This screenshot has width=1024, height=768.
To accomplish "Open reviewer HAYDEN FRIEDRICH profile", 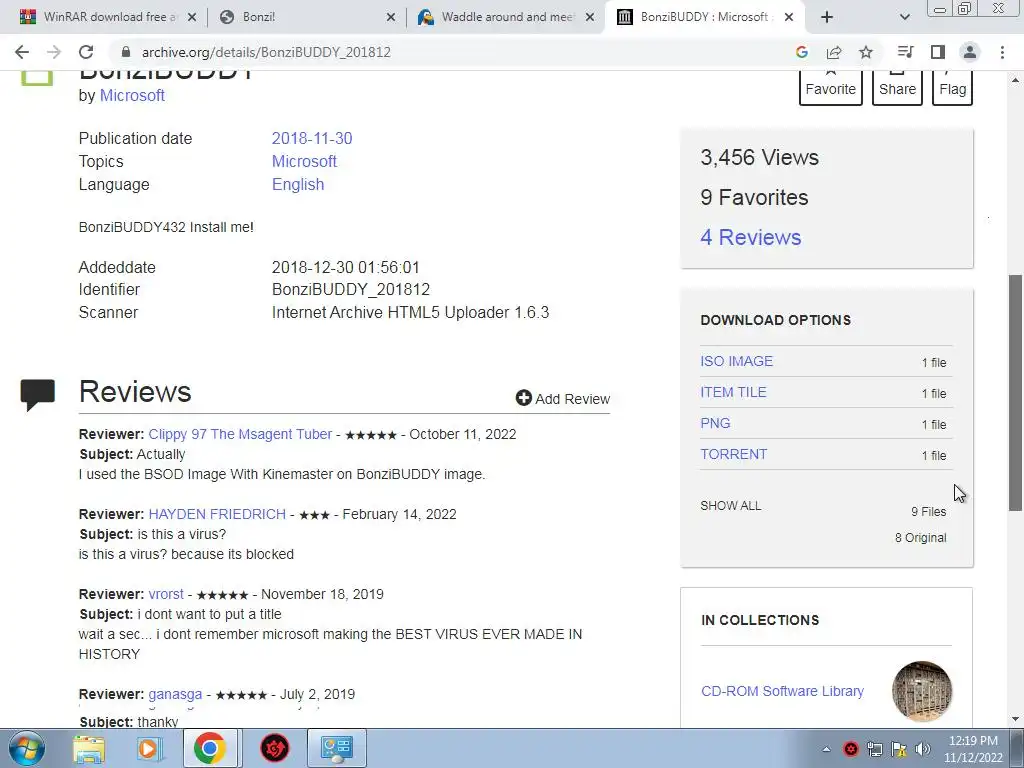I will pos(217,515).
